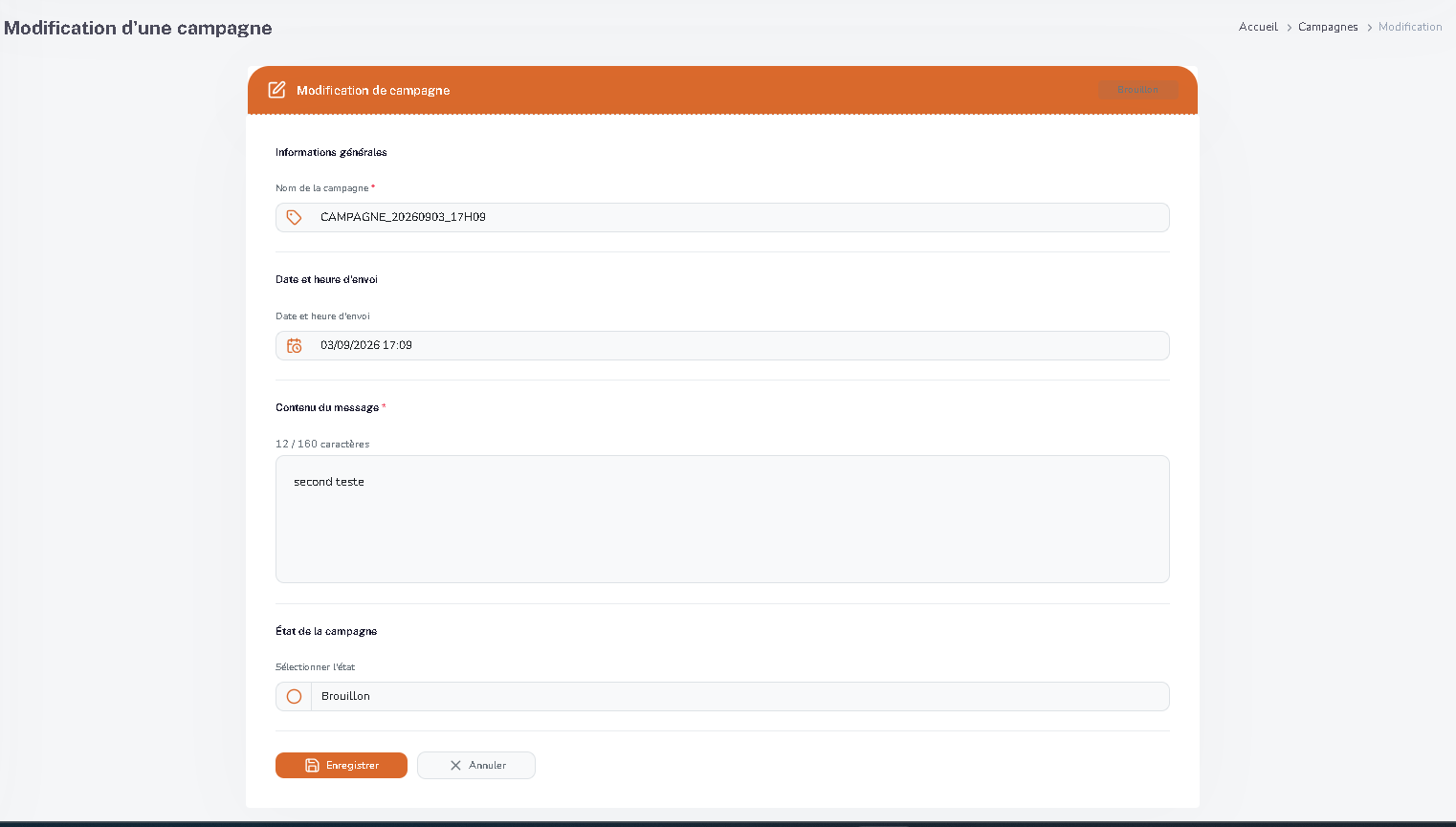Save changes with the Enregistrer button
The height and width of the screenshot is (827, 1456).
pyautogui.click(x=342, y=765)
